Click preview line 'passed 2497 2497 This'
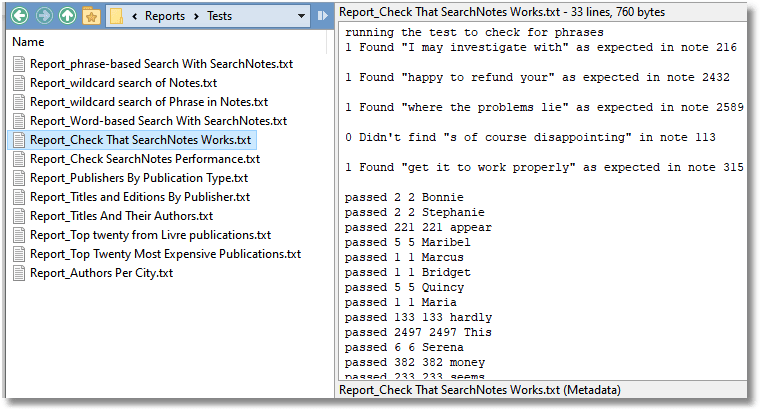This screenshot has height=412, width=761. coord(418,332)
